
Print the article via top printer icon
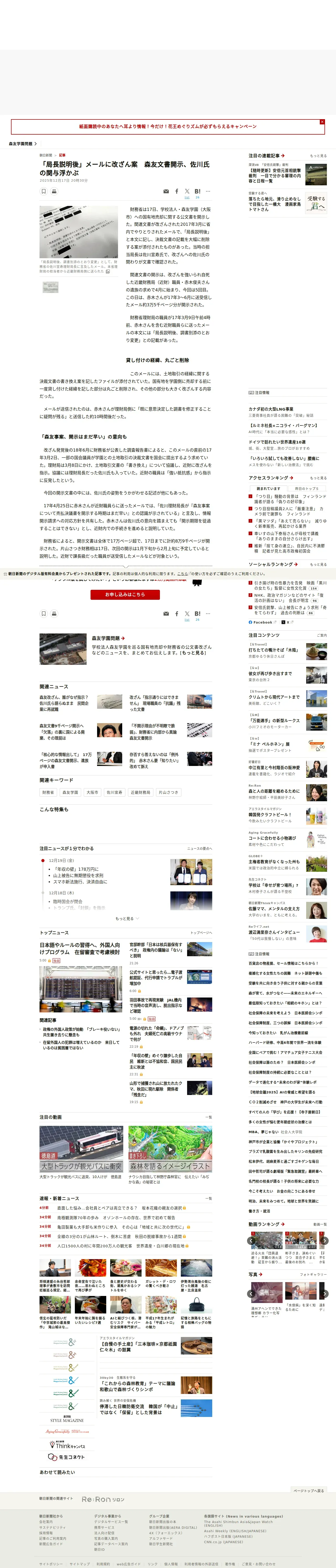tap(54, 191)
